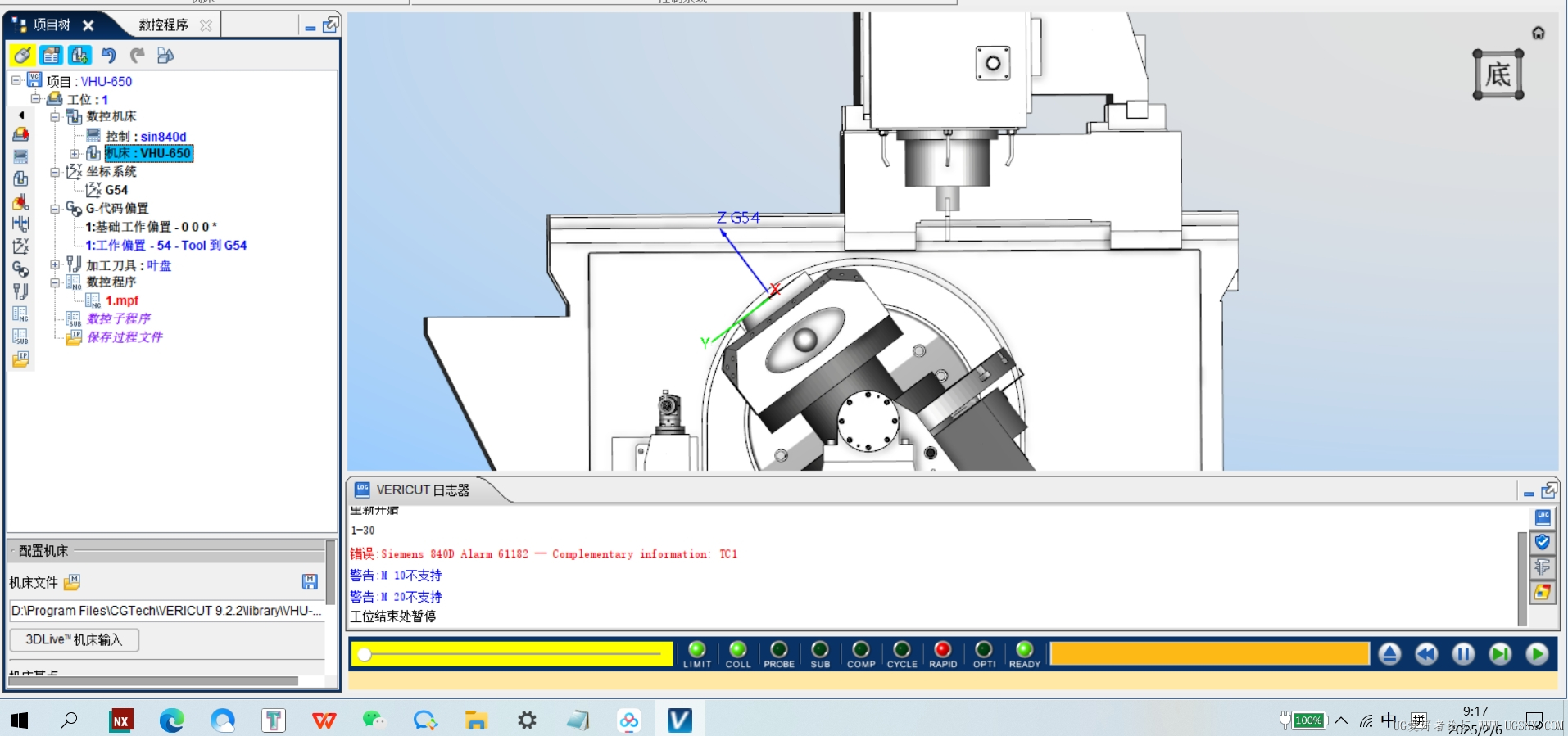Viewport: 1568px width, 736px height.
Task: Expand the 加工刀具 : 叶盘 node
Action: 55,264
